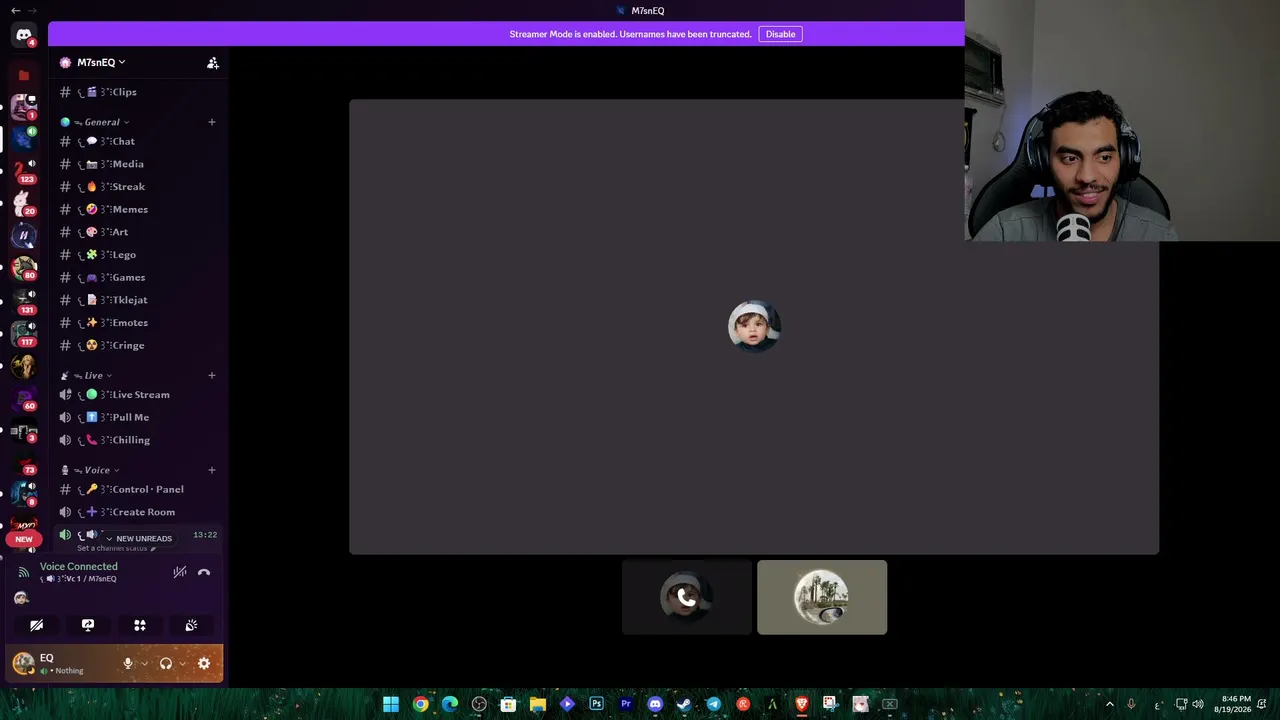Screen dimensions: 1280x720
Task: Open the bunny server with 20 badge
Action: point(24,203)
